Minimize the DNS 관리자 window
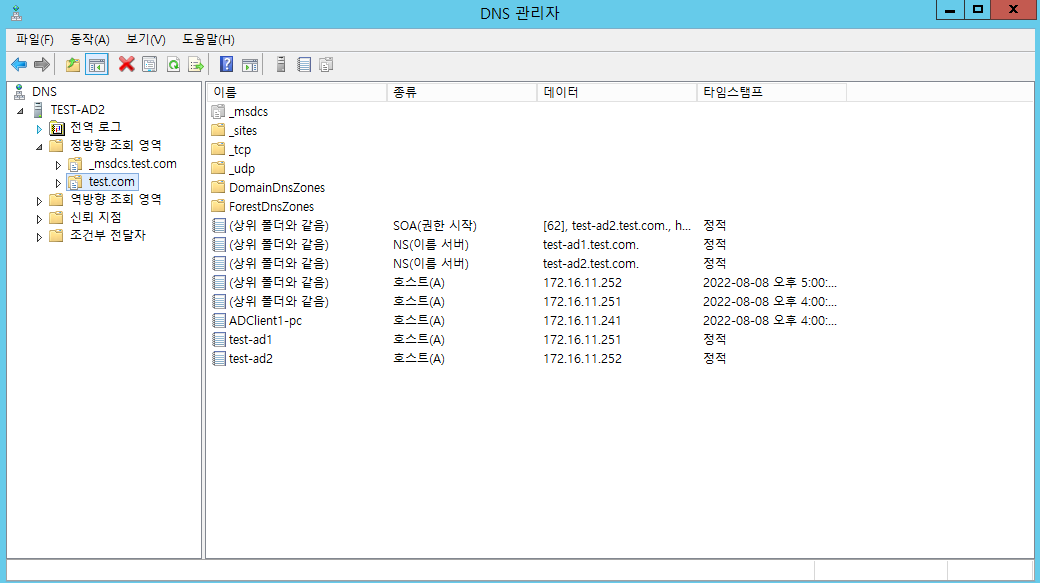This screenshot has width=1040, height=583. tap(950, 10)
